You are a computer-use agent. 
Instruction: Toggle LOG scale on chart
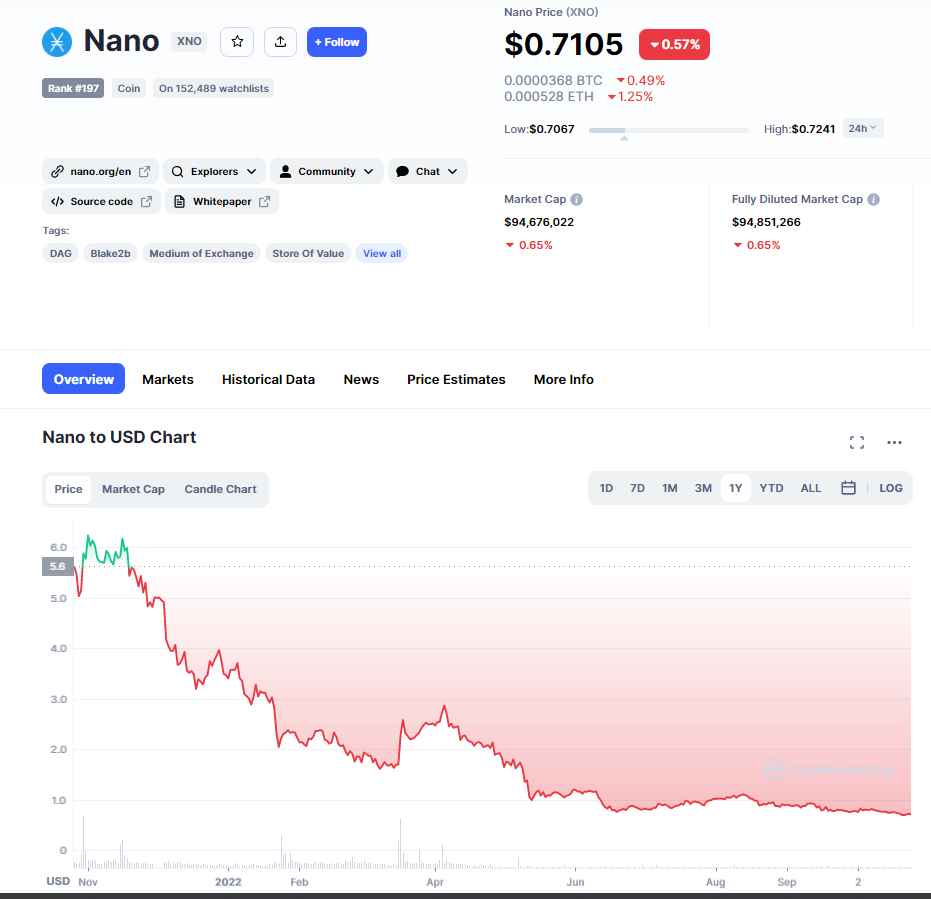coord(891,488)
